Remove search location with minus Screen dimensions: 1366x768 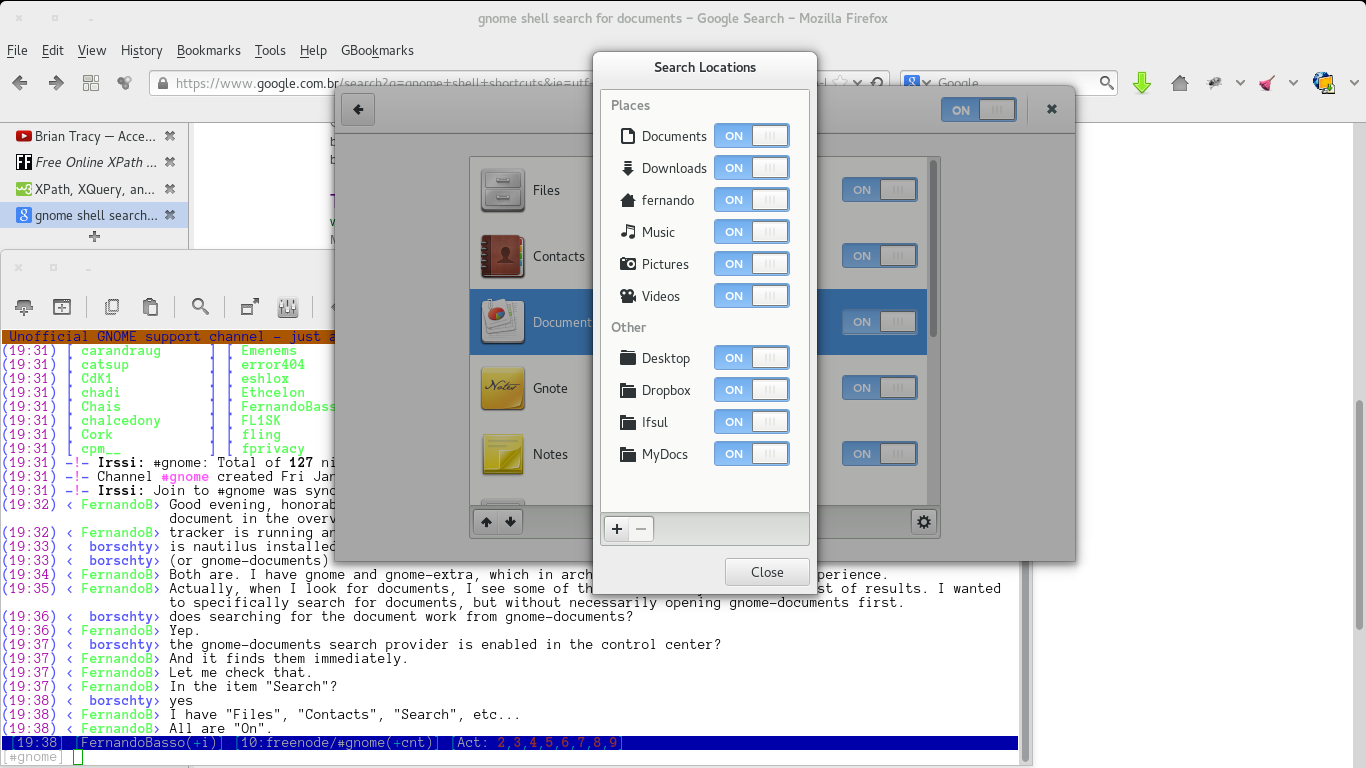point(641,529)
